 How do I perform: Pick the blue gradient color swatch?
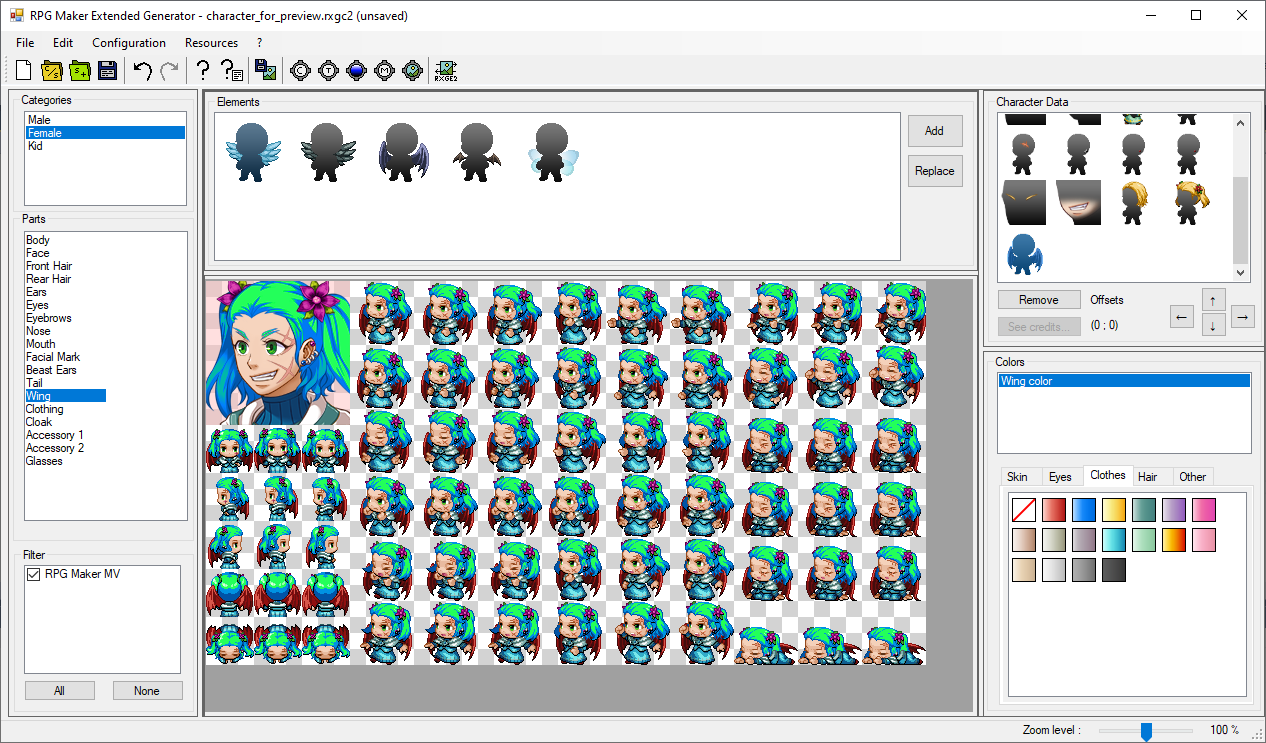1084,510
